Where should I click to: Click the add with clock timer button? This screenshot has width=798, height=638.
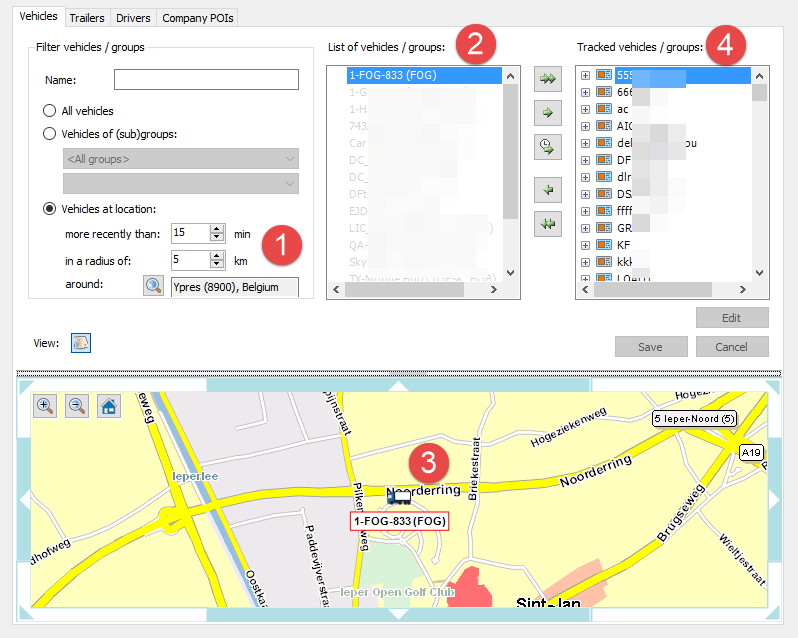(x=547, y=146)
